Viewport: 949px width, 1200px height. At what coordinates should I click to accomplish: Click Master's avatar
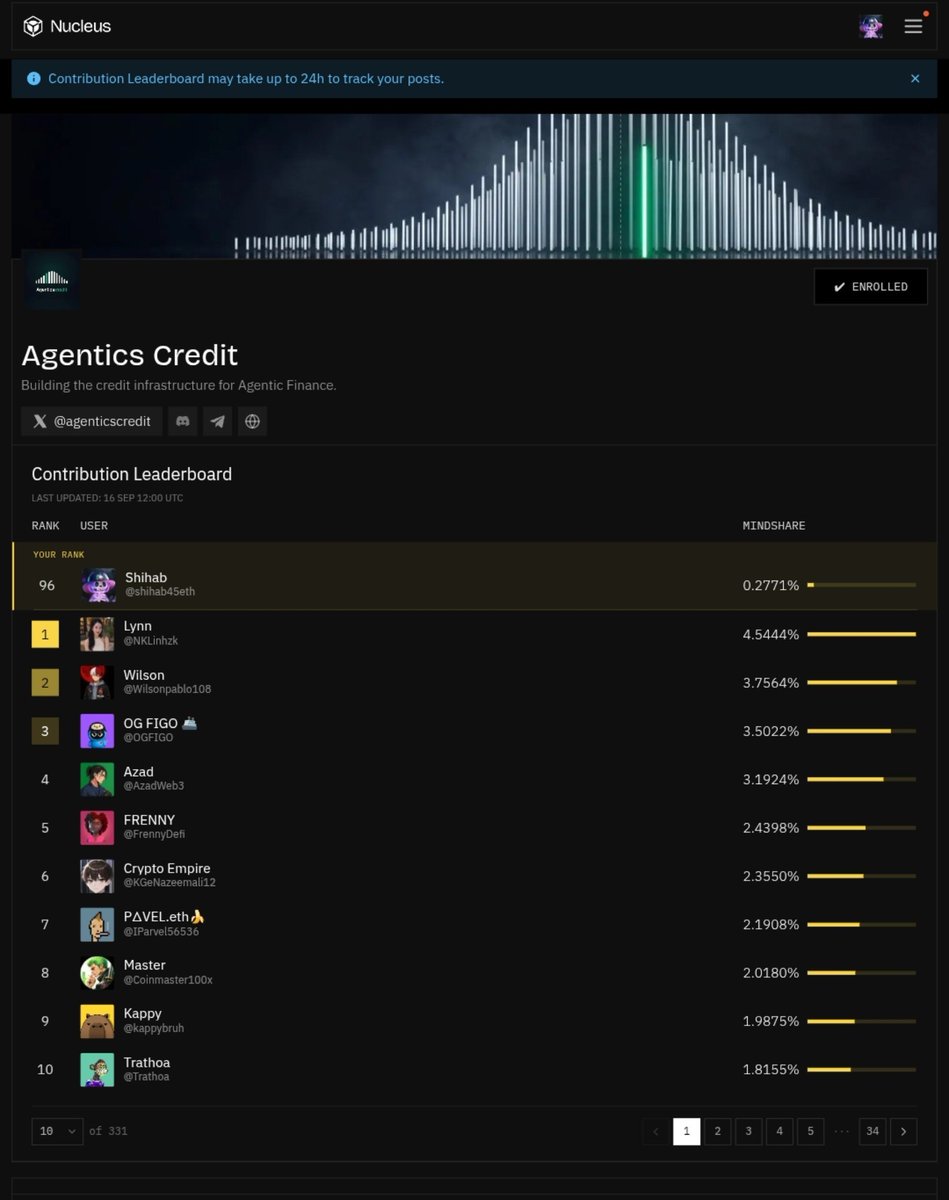[x=97, y=973]
